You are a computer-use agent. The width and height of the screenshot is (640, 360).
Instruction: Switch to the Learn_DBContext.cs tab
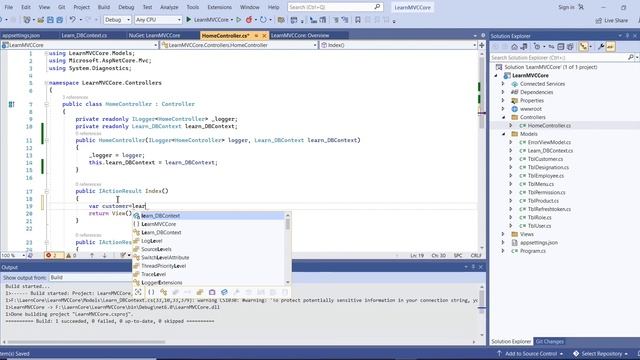click(84, 36)
